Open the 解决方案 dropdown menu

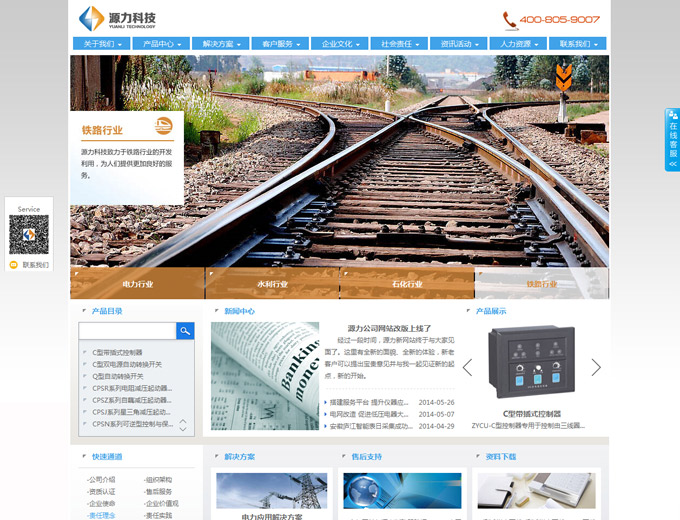pos(221,44)
